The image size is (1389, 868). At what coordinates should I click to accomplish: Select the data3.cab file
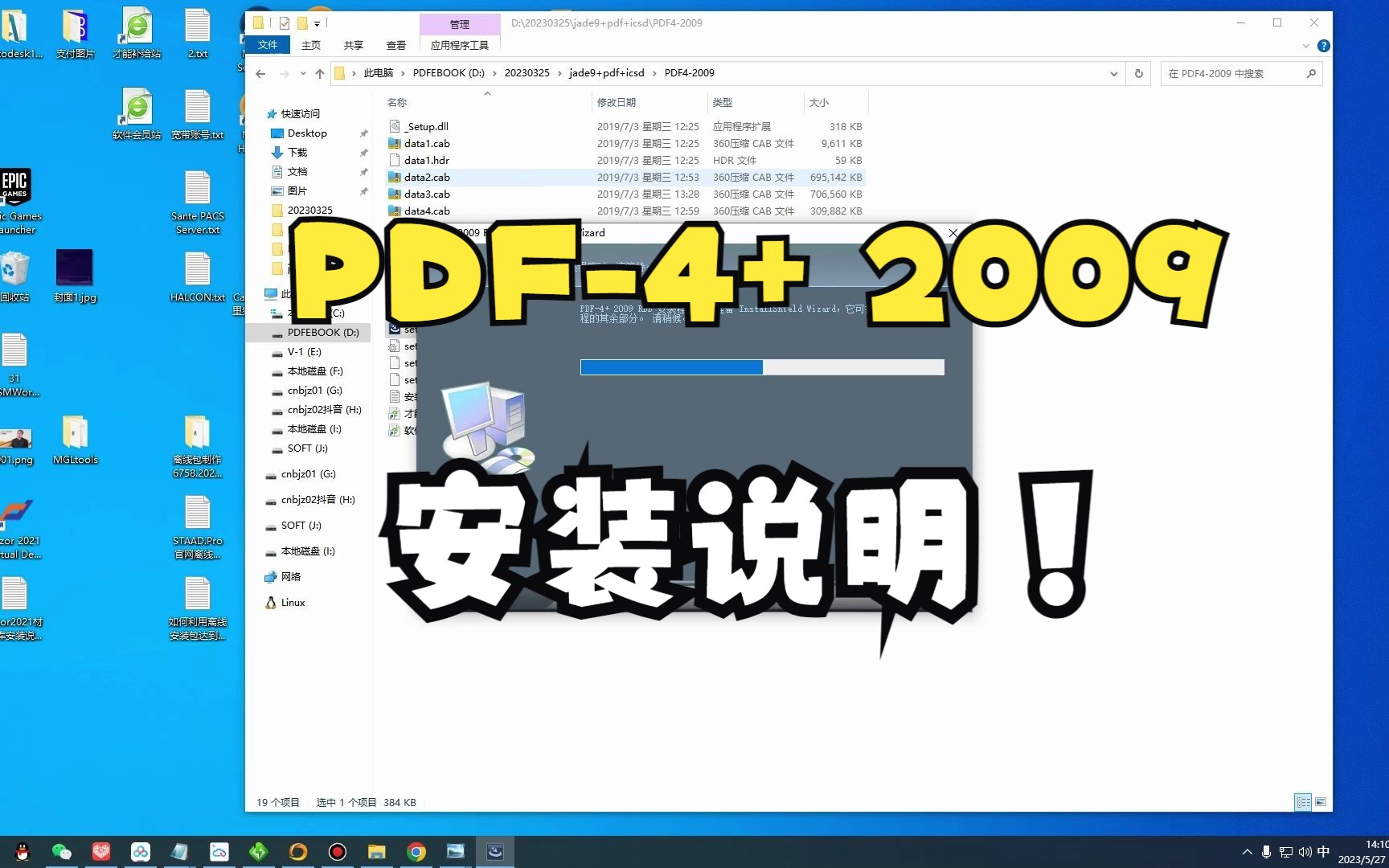pos(427,194)
